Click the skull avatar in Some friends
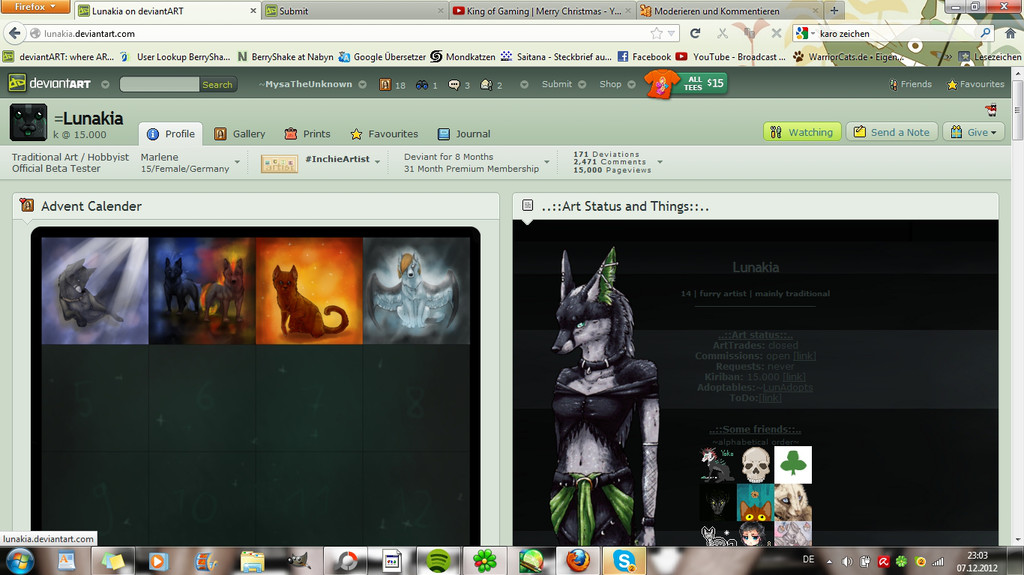1024x575 pixels. [x=756, y=465]
